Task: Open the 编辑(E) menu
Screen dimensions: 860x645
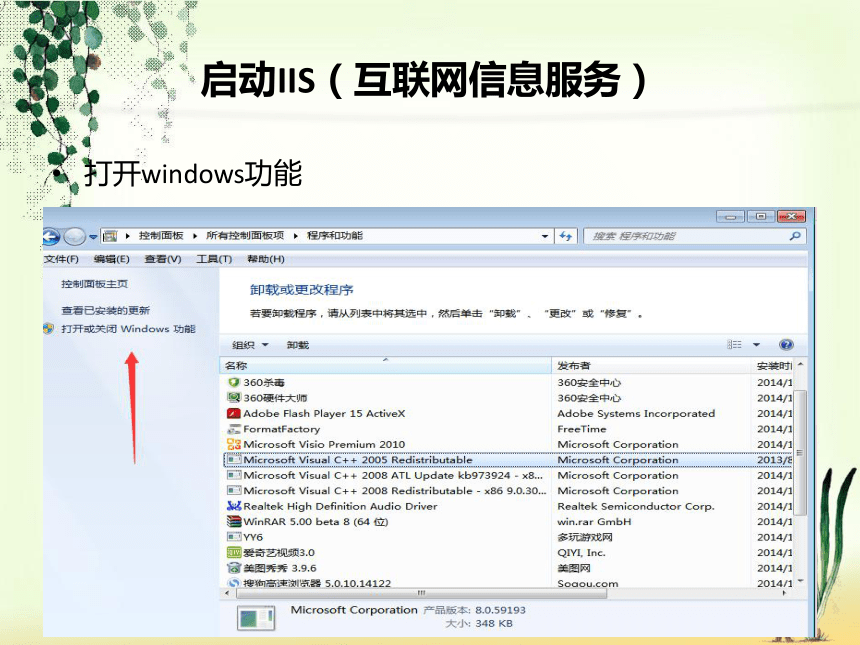Action: 111,259
